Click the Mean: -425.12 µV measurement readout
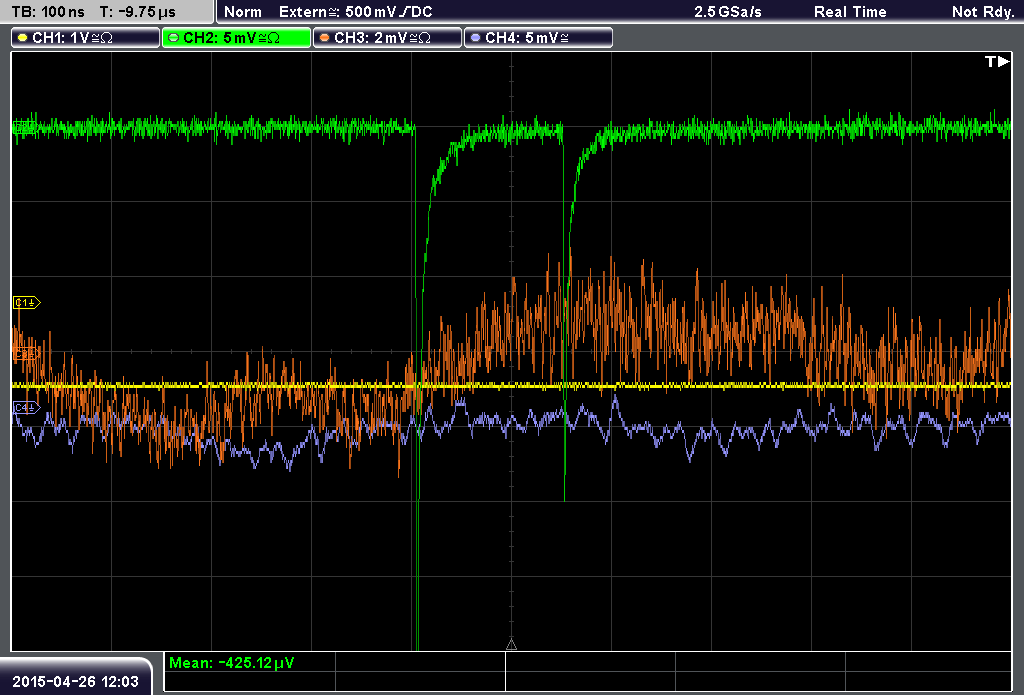The image size is (1024, 695). pos(232,663)
